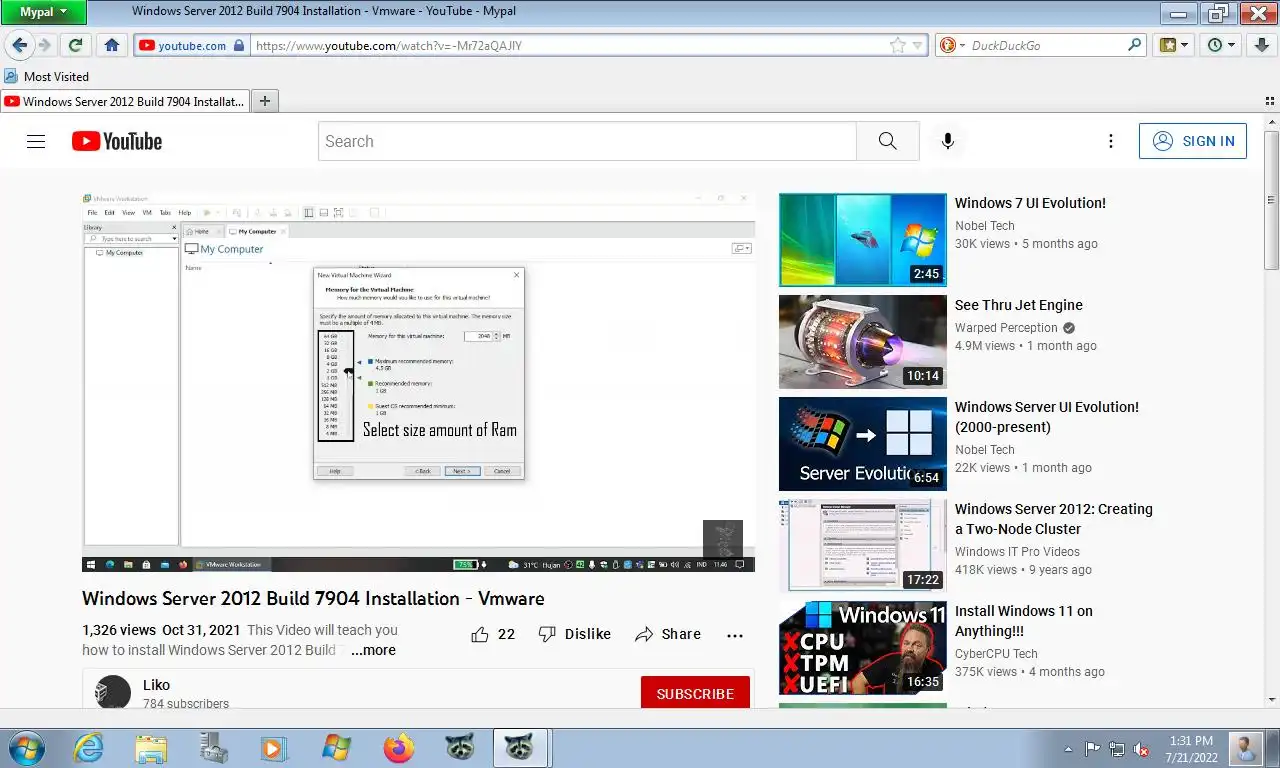The height and width of the screenshot is (768, 1280).
Task: Click the main video player
Action: point(418,382)
